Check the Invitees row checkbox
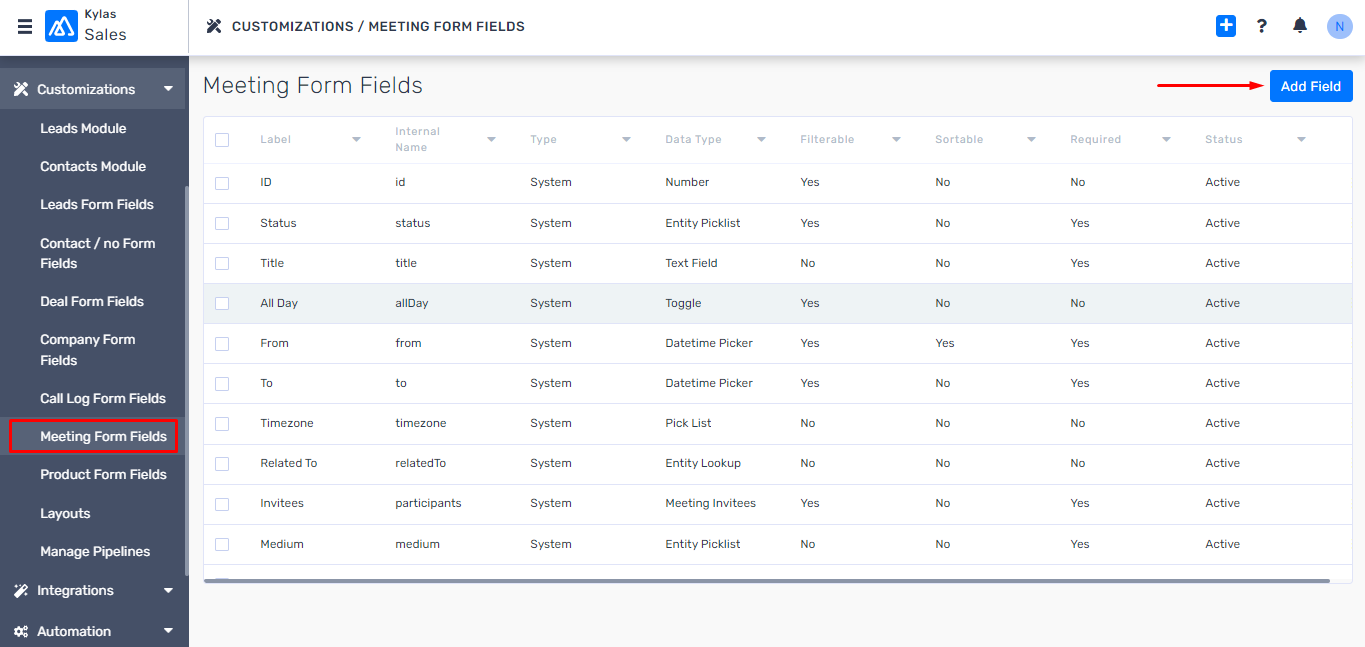Screen dimensions: 1365x647 [x=222, y=504]
